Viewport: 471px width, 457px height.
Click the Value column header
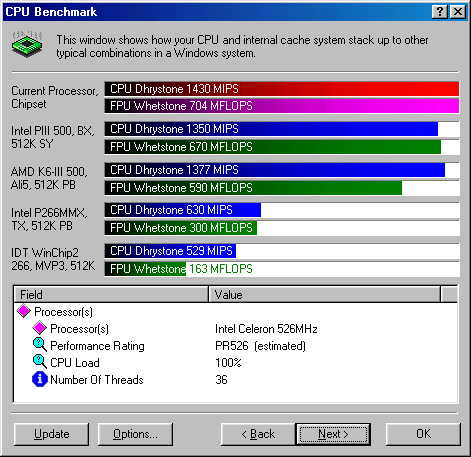324,294
